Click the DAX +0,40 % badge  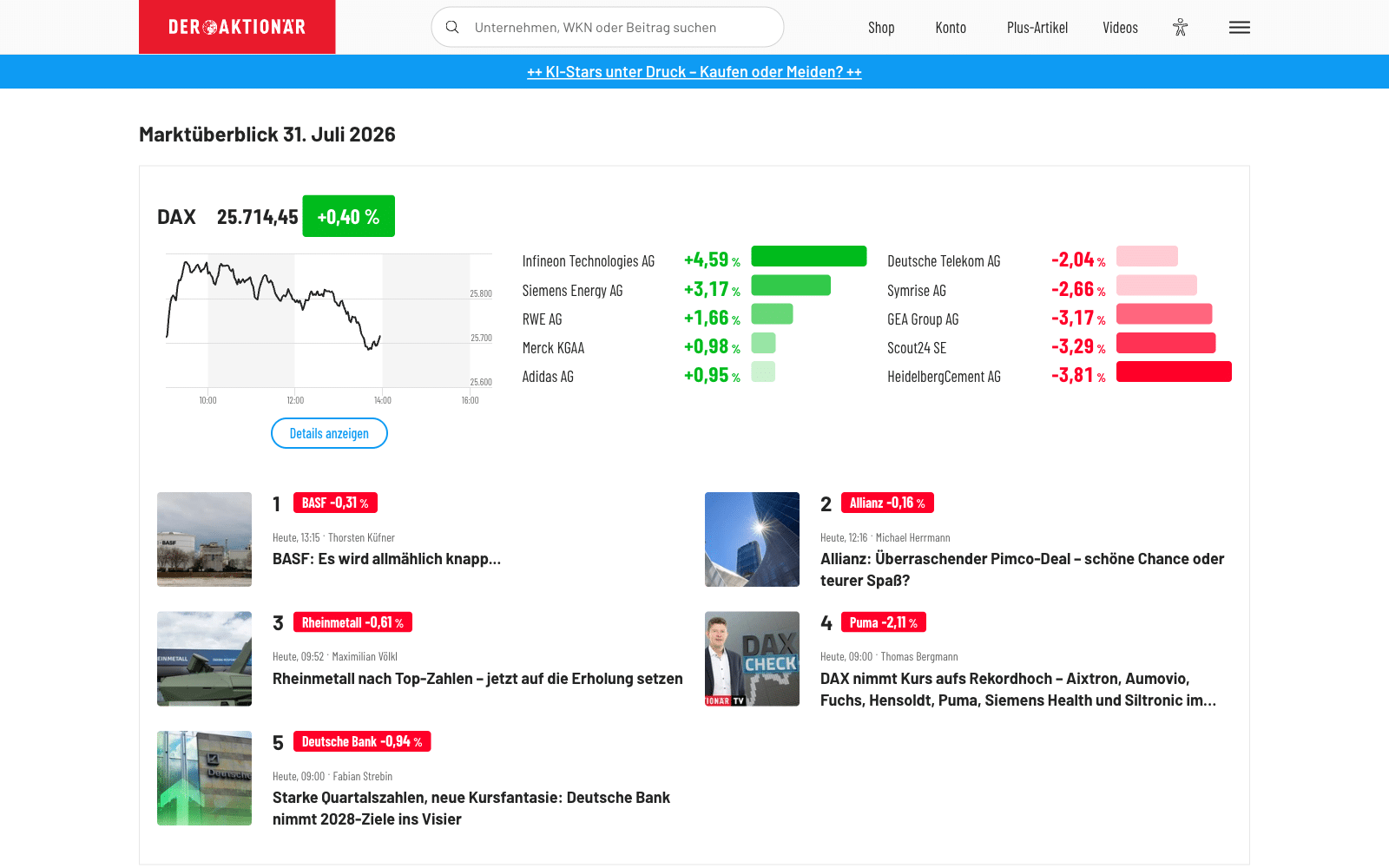[x=348, y=216]
